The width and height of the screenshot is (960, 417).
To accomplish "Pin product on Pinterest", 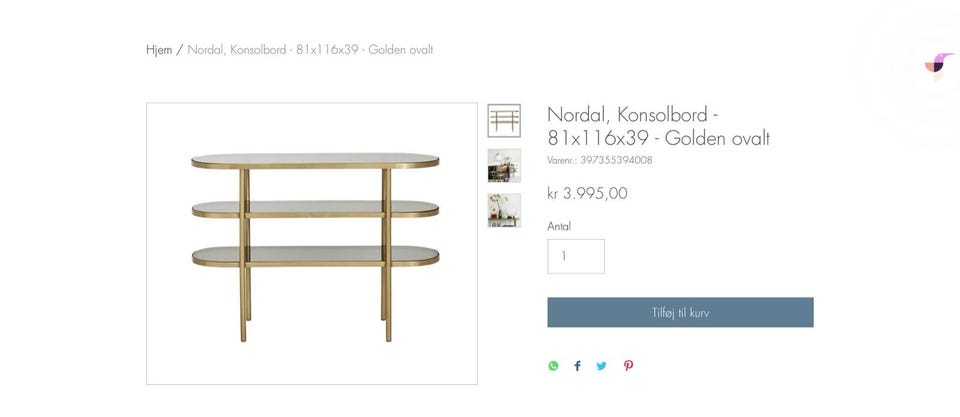I will pos(628,366).
